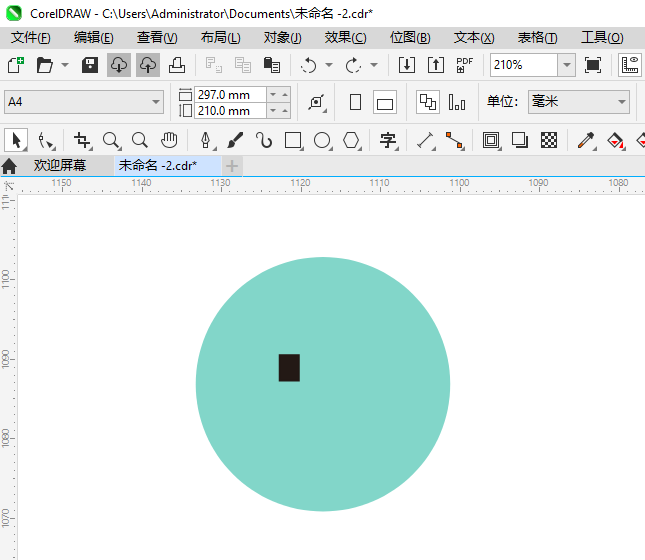Toggle the rulers display icon
Screen dimensions: 645x560
click(x=630, y=65)
